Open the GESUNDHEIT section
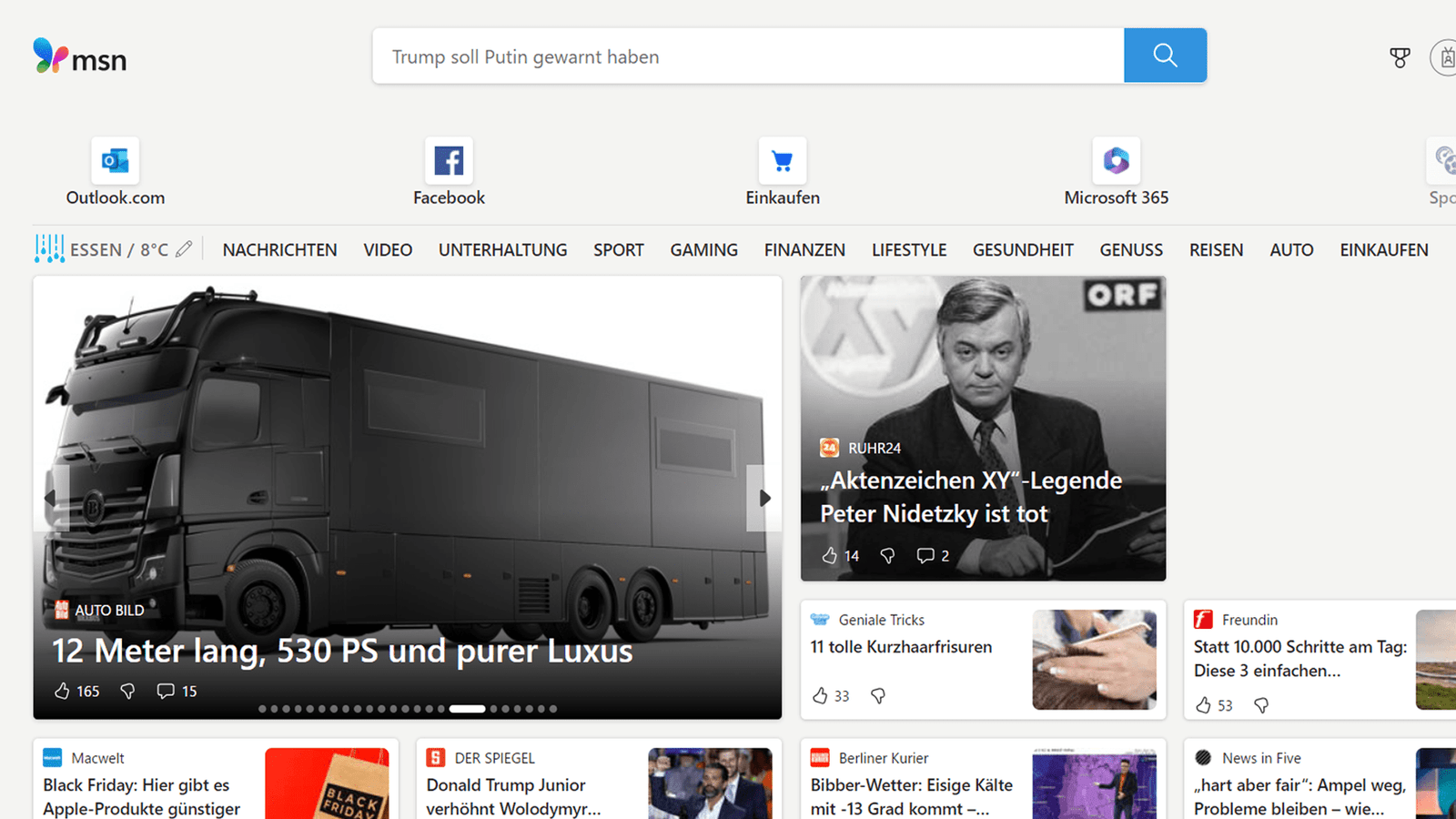The image size is (1456, 819). point(1022,249)
